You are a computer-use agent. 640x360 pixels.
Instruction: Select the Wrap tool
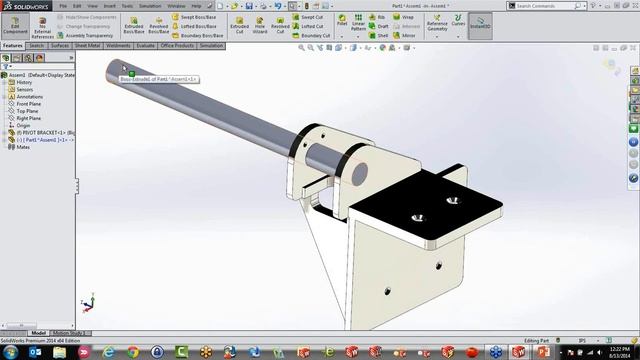[403, 17]
